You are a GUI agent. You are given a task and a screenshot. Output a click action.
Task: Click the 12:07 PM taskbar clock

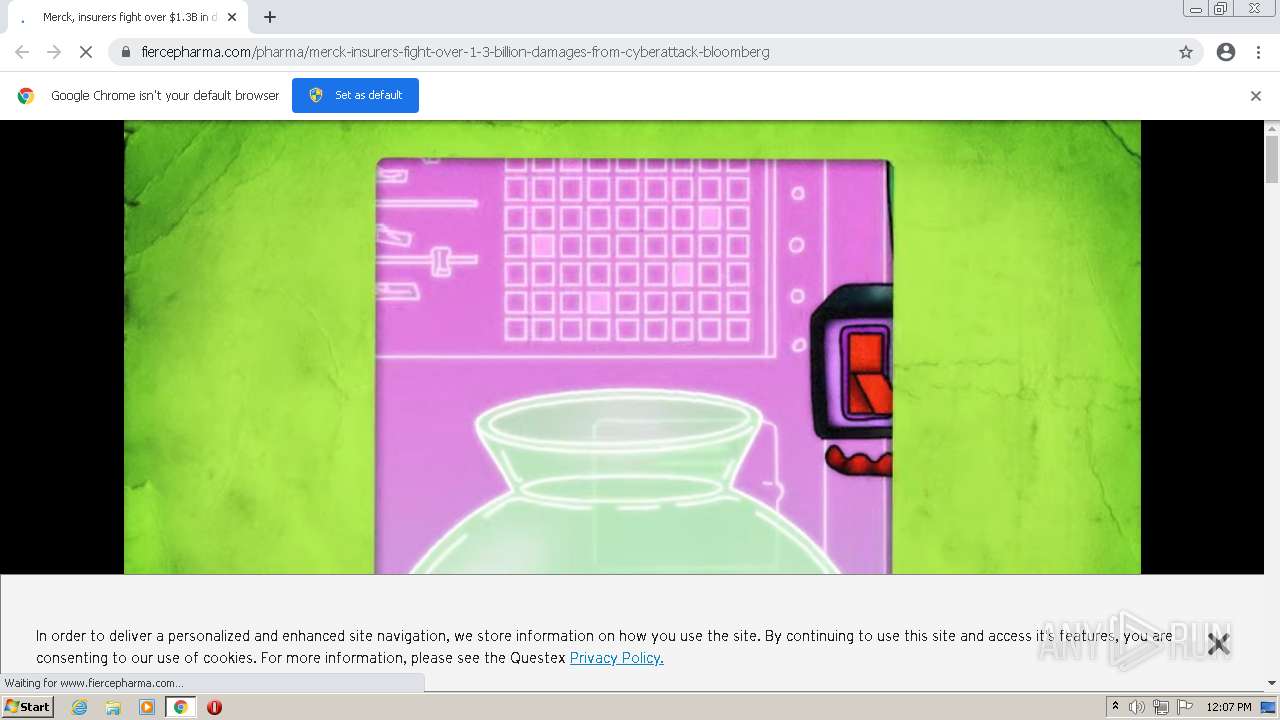click(1229, 707)
